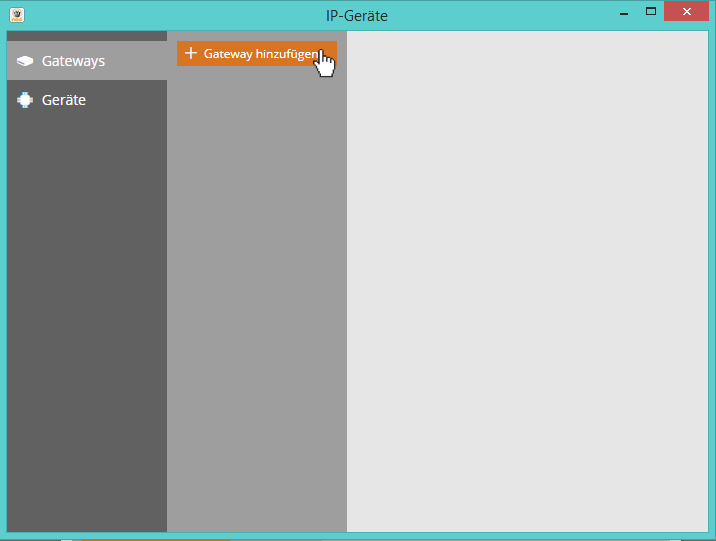Screen dimensions: 716x541
Task: Click the plus icon on the orange button
Action: (191, 53)
